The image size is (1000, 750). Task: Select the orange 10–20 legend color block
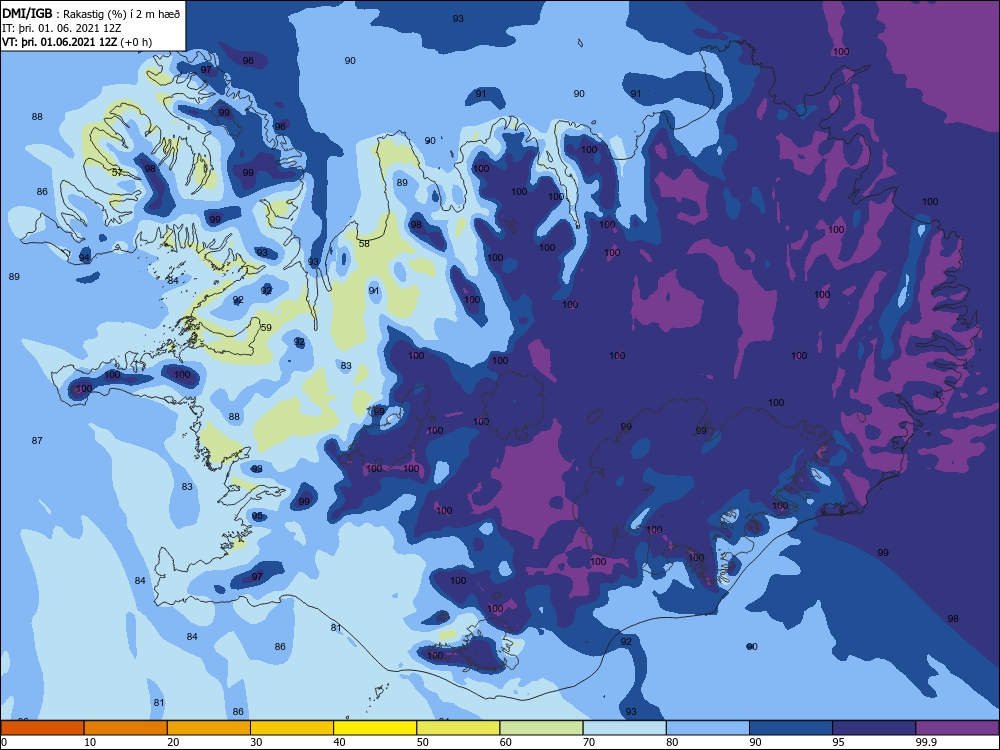click(126, 728)
